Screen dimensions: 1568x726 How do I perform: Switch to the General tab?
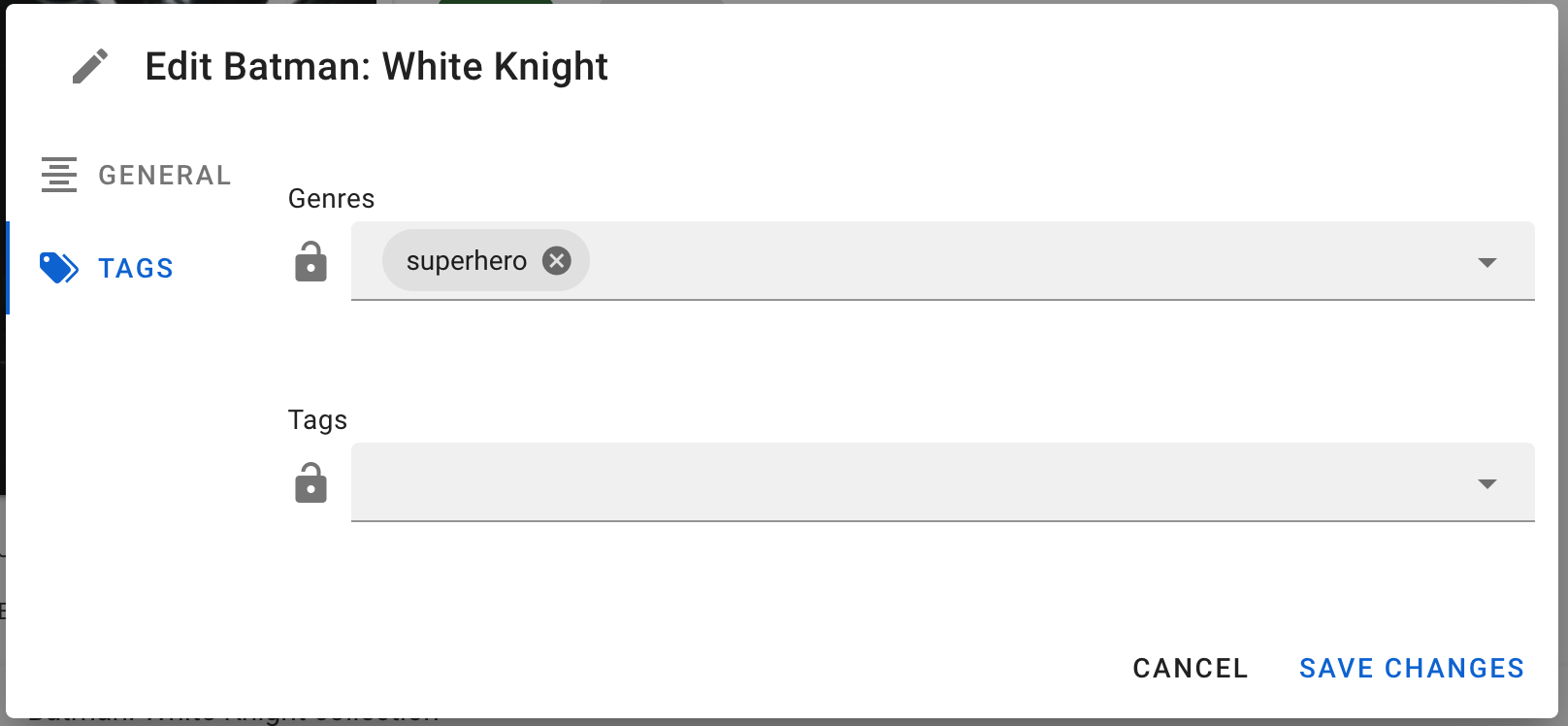(164, 176)
